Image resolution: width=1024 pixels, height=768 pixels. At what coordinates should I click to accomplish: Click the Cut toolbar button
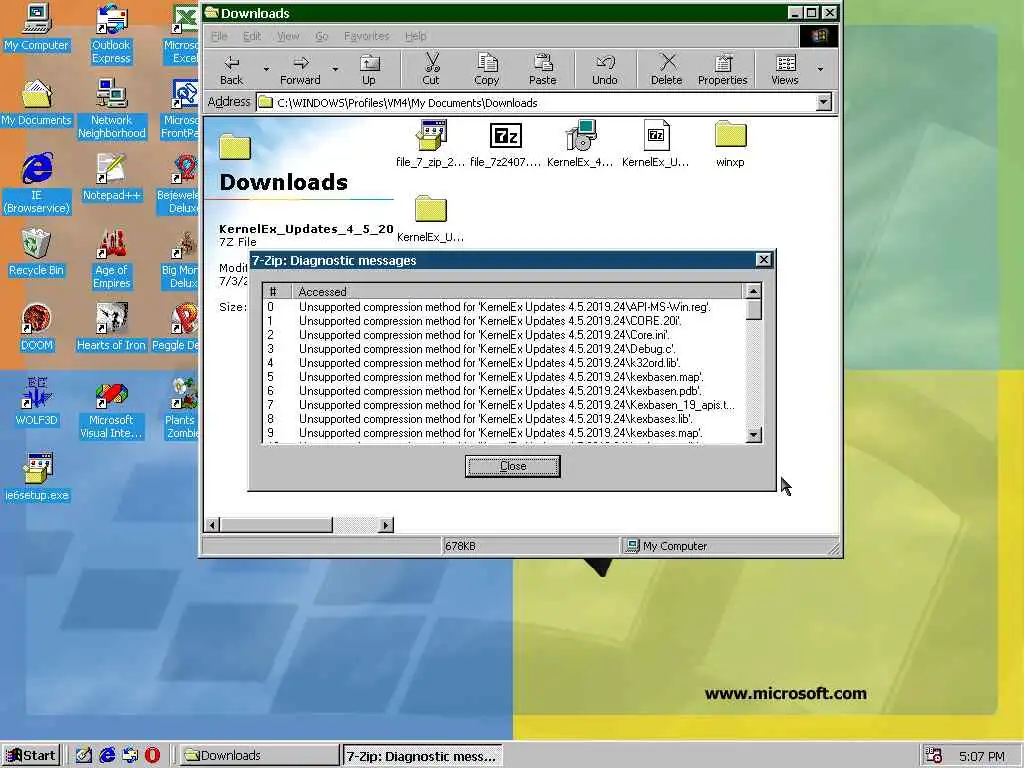(431, 70)
